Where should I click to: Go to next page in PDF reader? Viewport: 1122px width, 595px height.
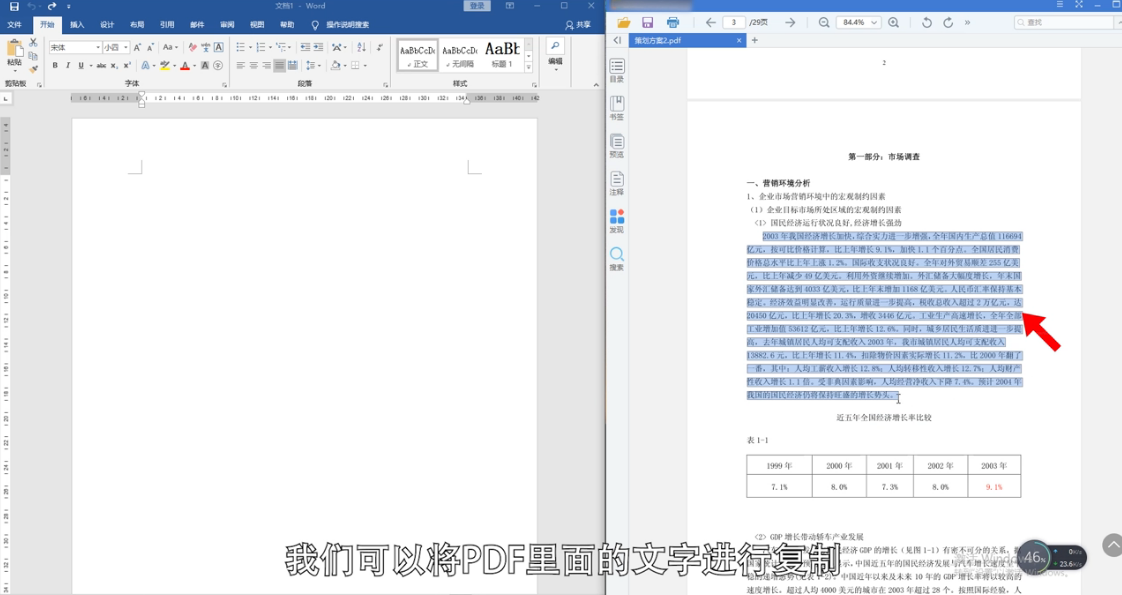[x=790, y=23]
